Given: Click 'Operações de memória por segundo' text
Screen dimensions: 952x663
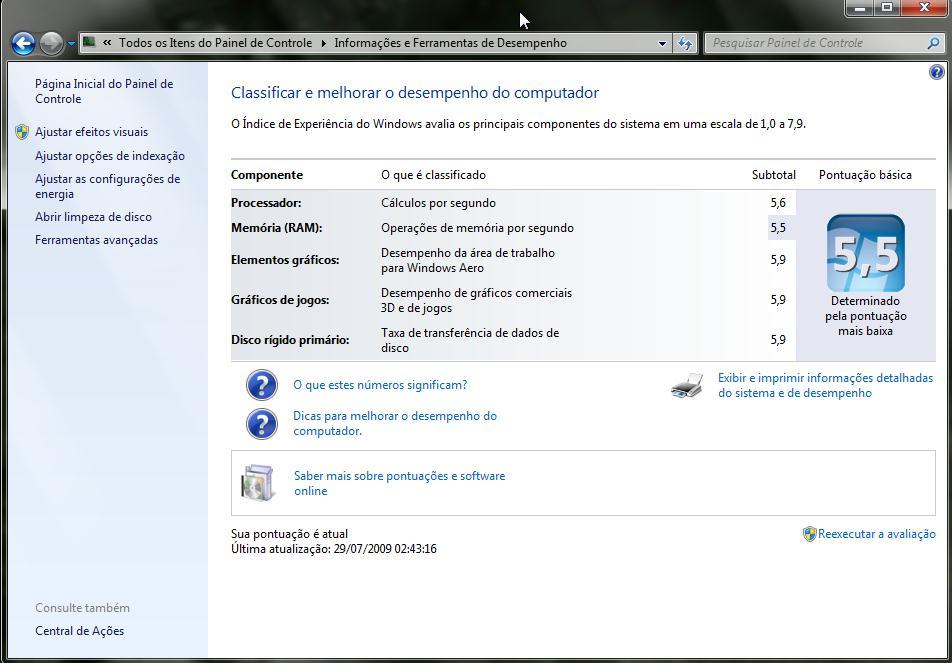Looking at the screenshot, I should (x=477, y=228).
